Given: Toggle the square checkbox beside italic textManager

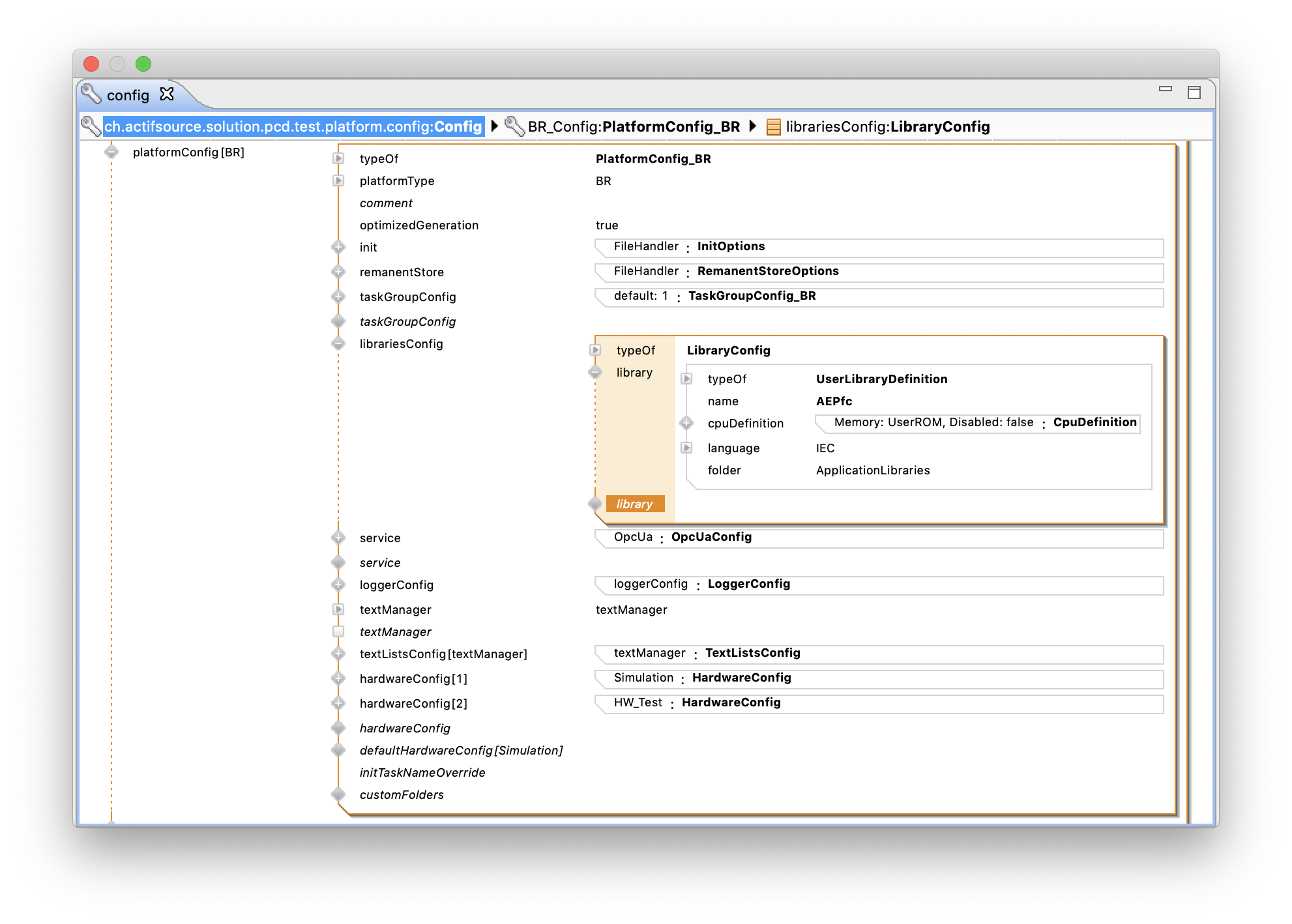Looking at the screenshot, I should 338,631.
